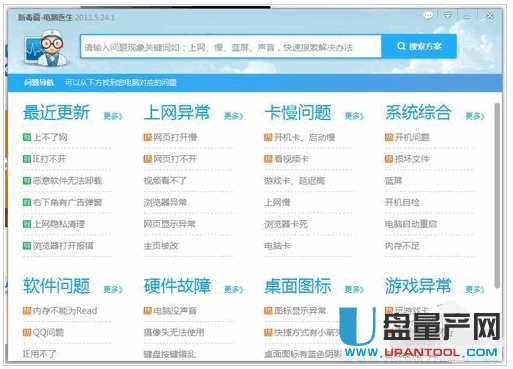Click the hot badge beside 电脑没声音

point(148,311)
